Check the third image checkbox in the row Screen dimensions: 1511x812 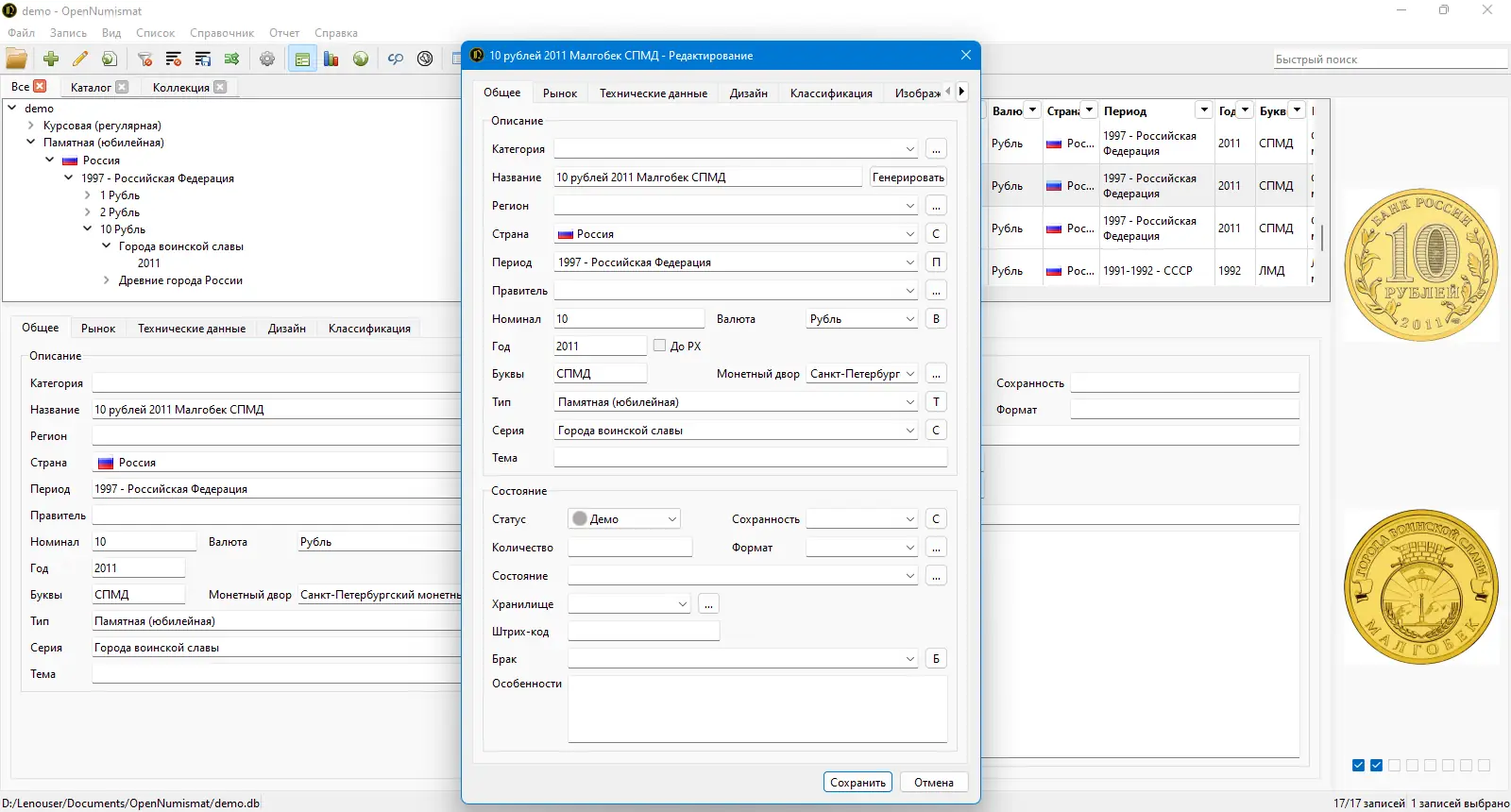coord(1394,765)
